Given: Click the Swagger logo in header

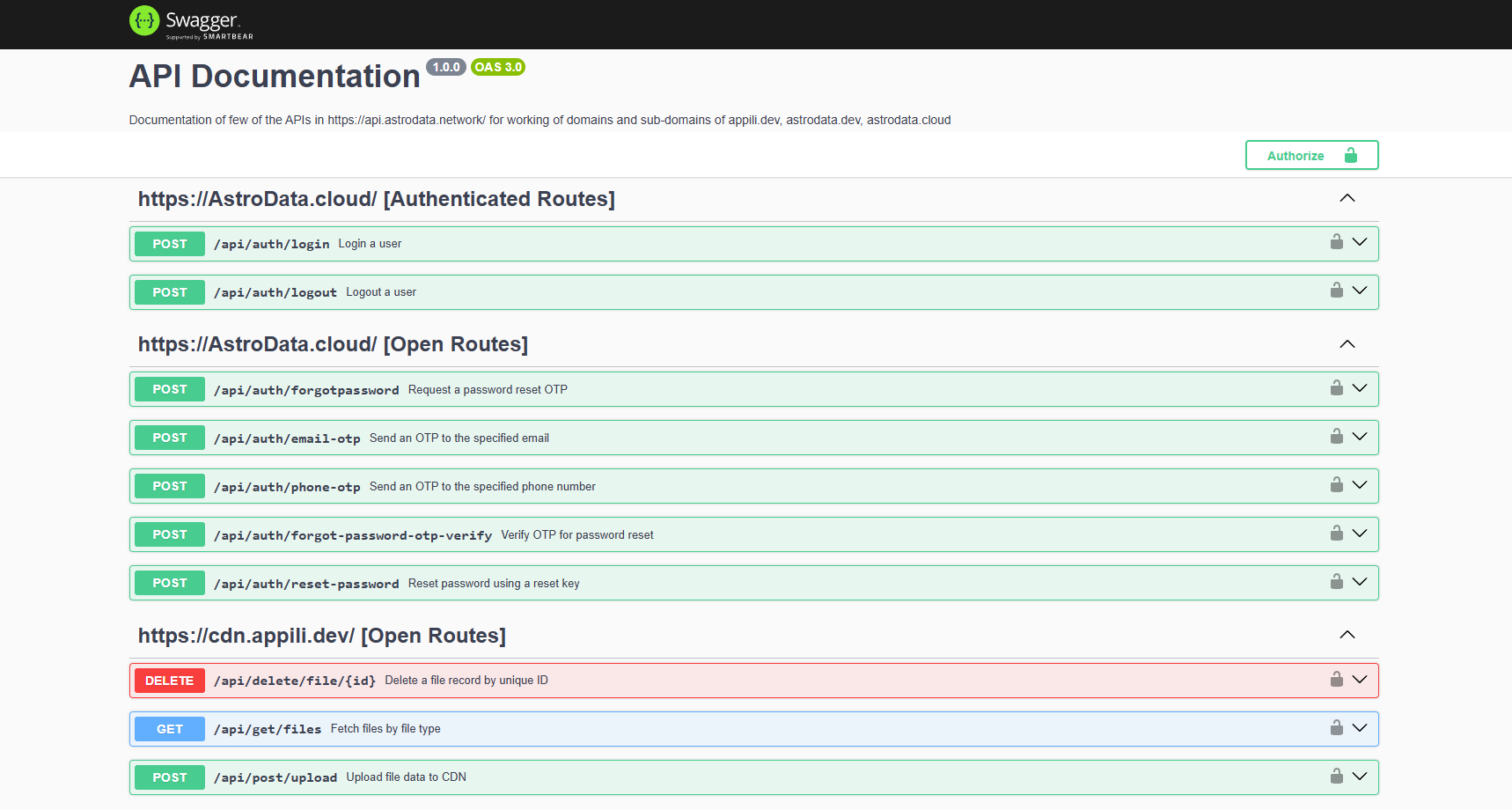Looking at the screenshot, I should [x=191, y=22].
